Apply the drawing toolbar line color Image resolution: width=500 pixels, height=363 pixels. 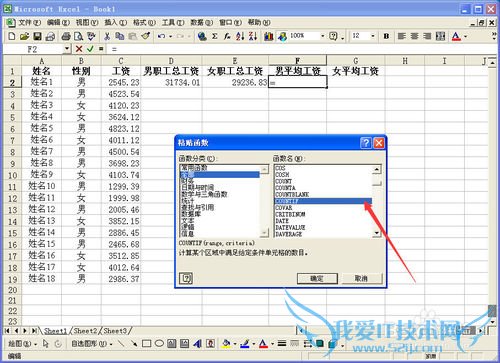tap(245, 343)
